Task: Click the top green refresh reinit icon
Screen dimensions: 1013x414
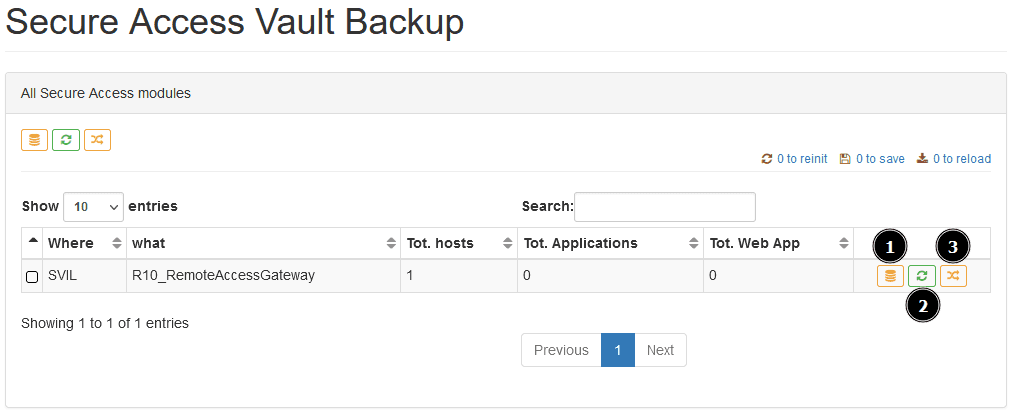Action: pyautogui.click(x=66, y=140)
